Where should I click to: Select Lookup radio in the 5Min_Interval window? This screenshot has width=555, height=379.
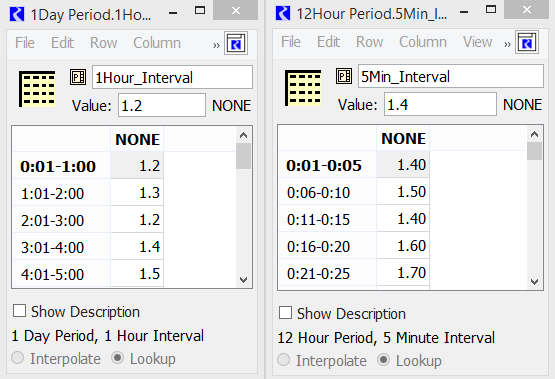(383, 360)
